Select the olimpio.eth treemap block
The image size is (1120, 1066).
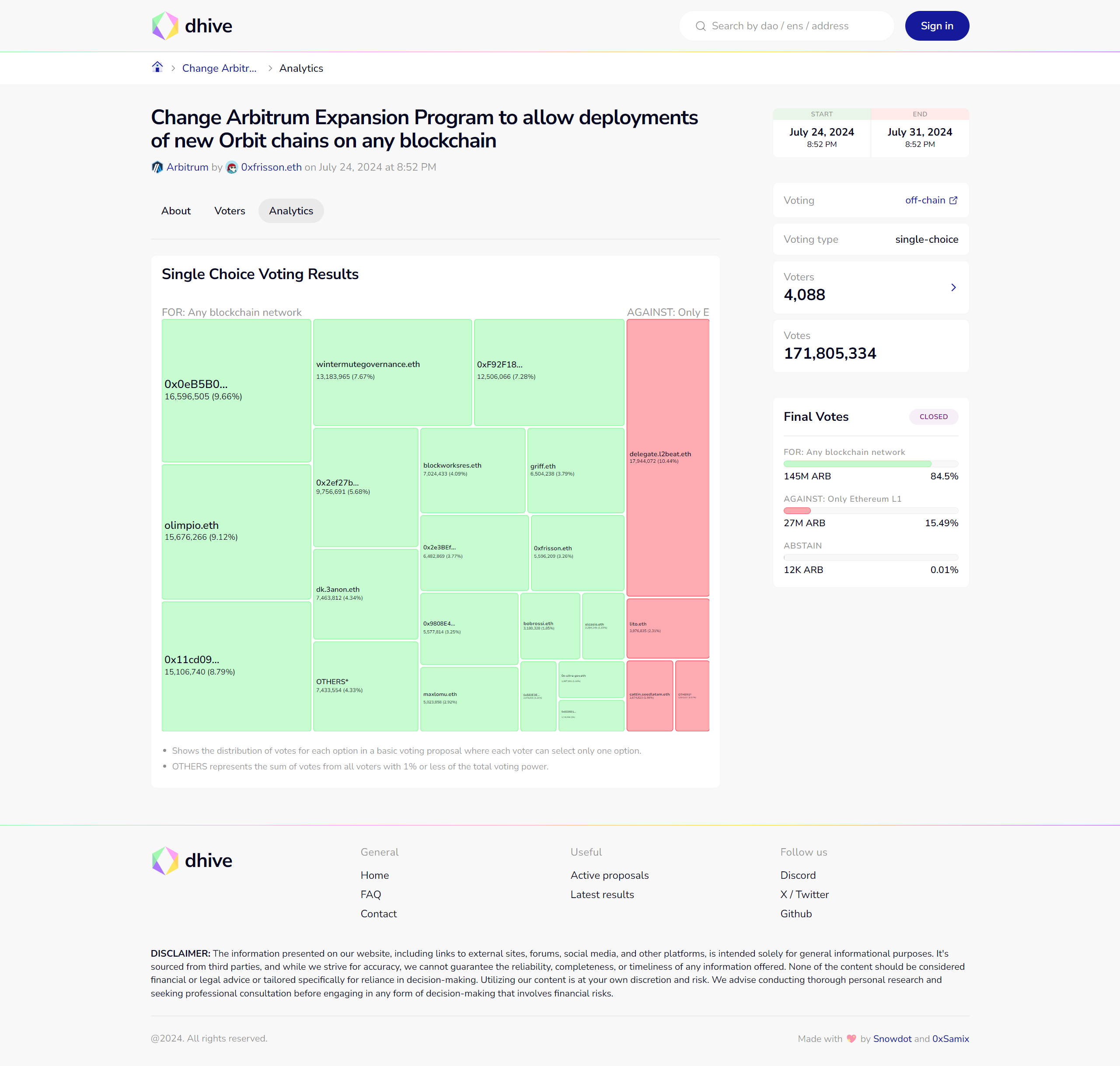[237, 532]
